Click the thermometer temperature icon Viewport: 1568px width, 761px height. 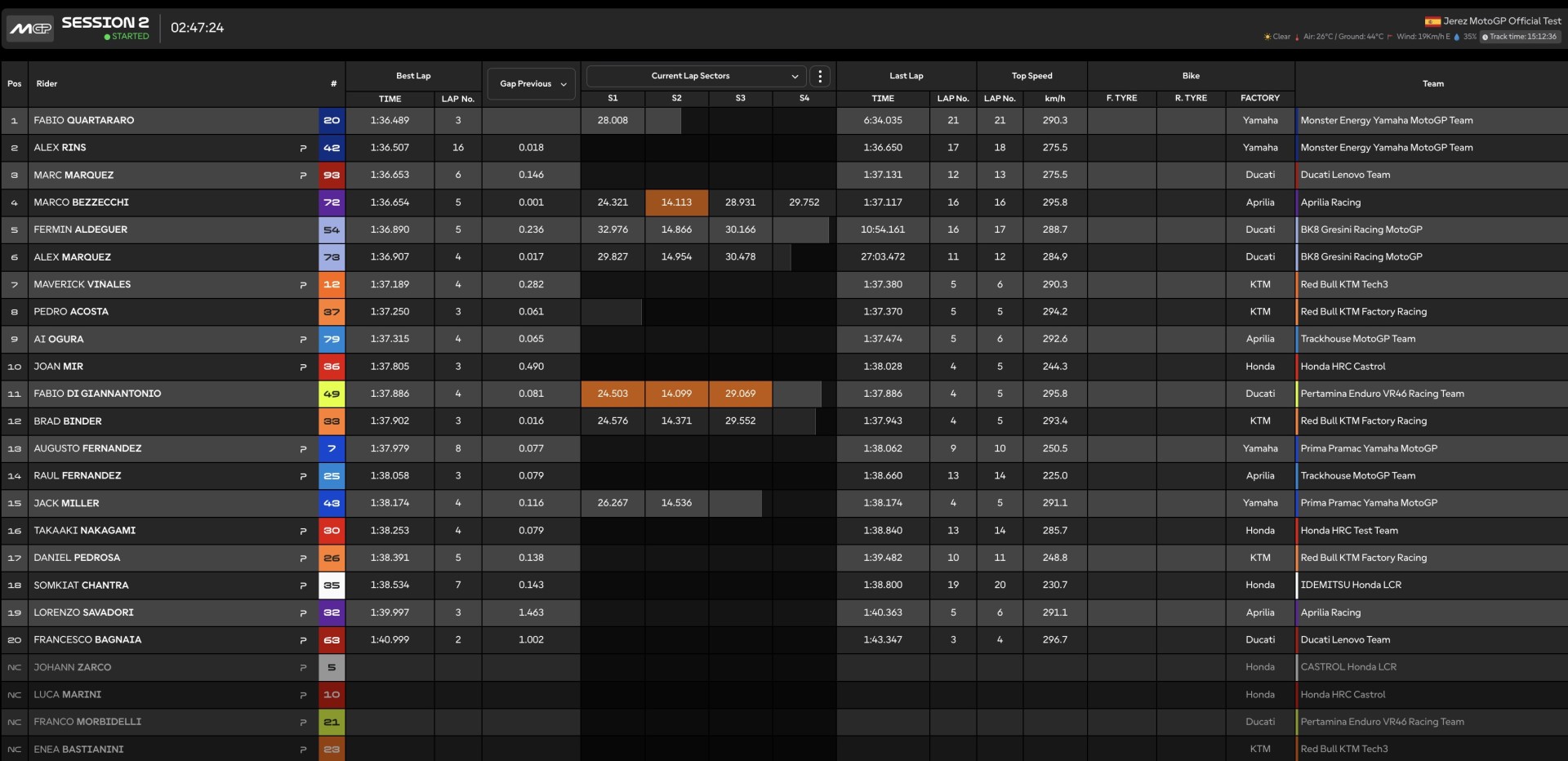[x=1298, y=37]
